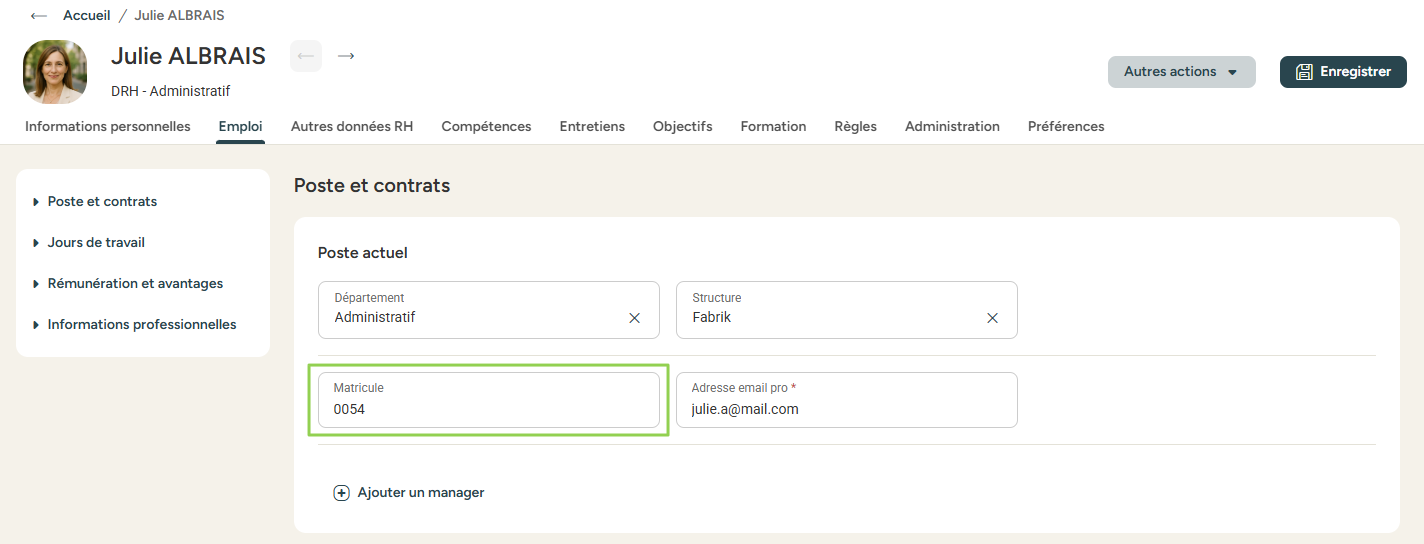Go to next employee with right arrow
The image size is (1424, 544).
point(346,56)
